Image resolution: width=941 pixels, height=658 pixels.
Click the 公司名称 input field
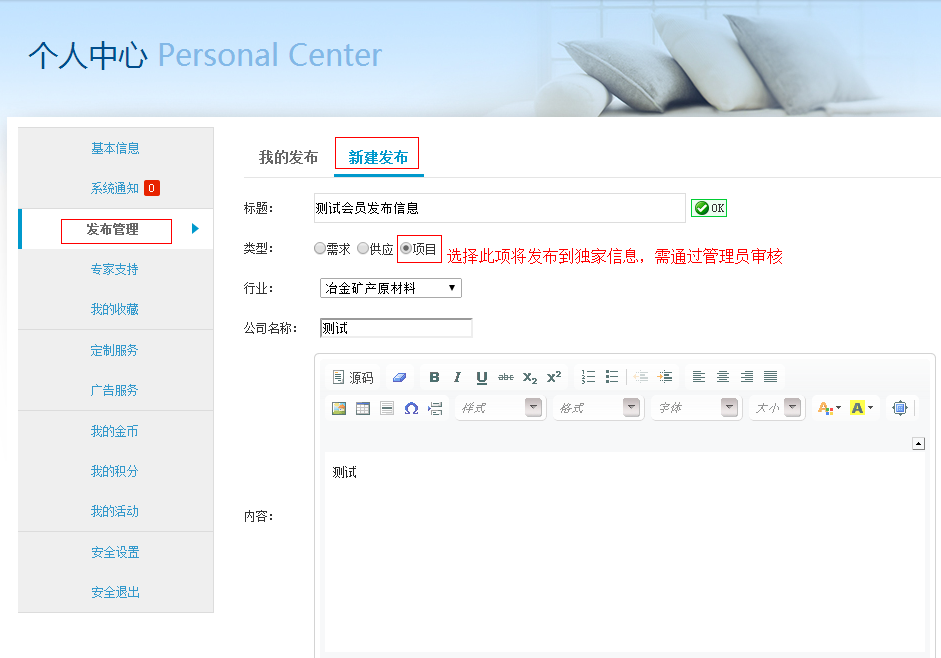[396, 328]
